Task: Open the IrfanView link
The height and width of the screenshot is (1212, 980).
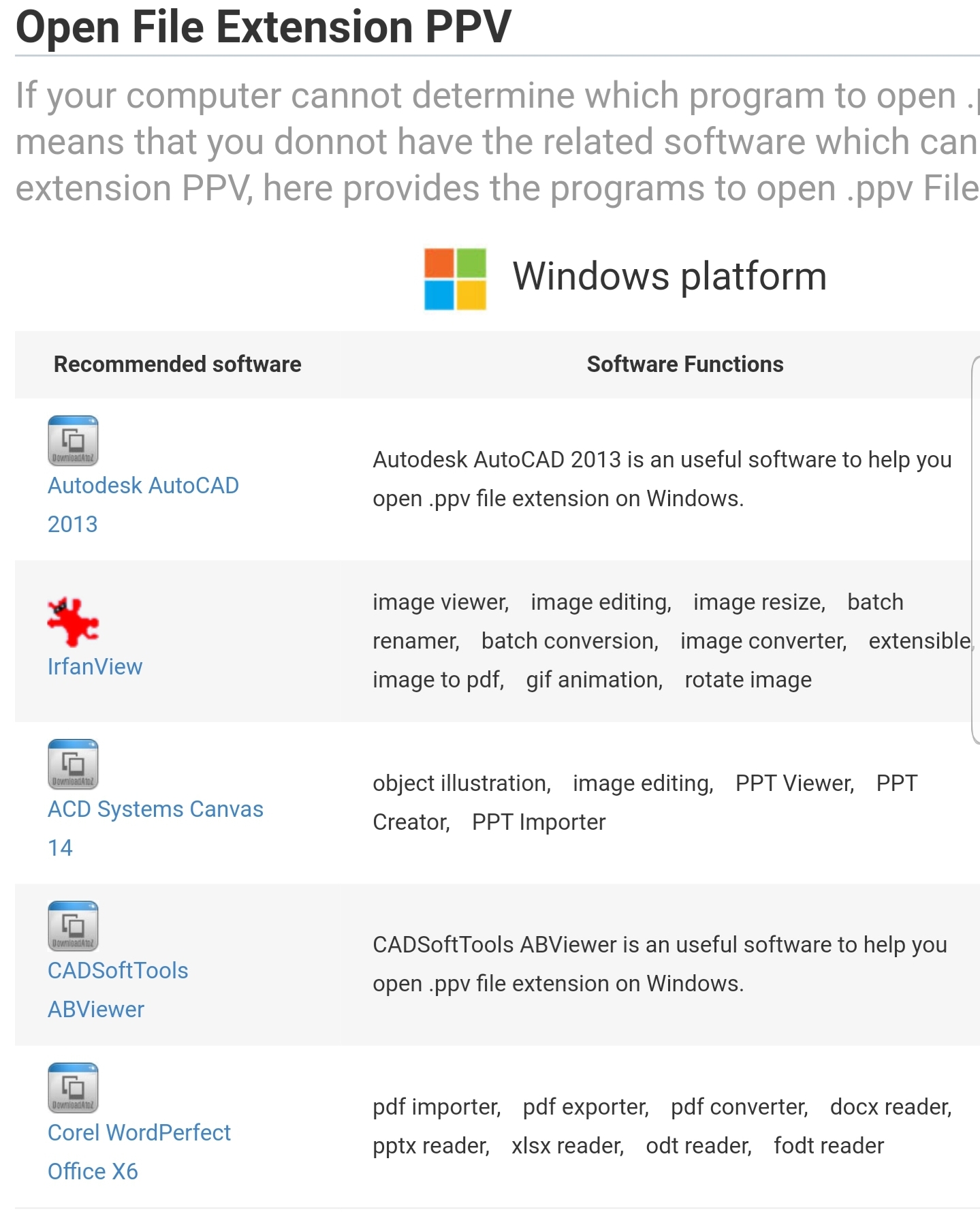Action: pos(95,666)
